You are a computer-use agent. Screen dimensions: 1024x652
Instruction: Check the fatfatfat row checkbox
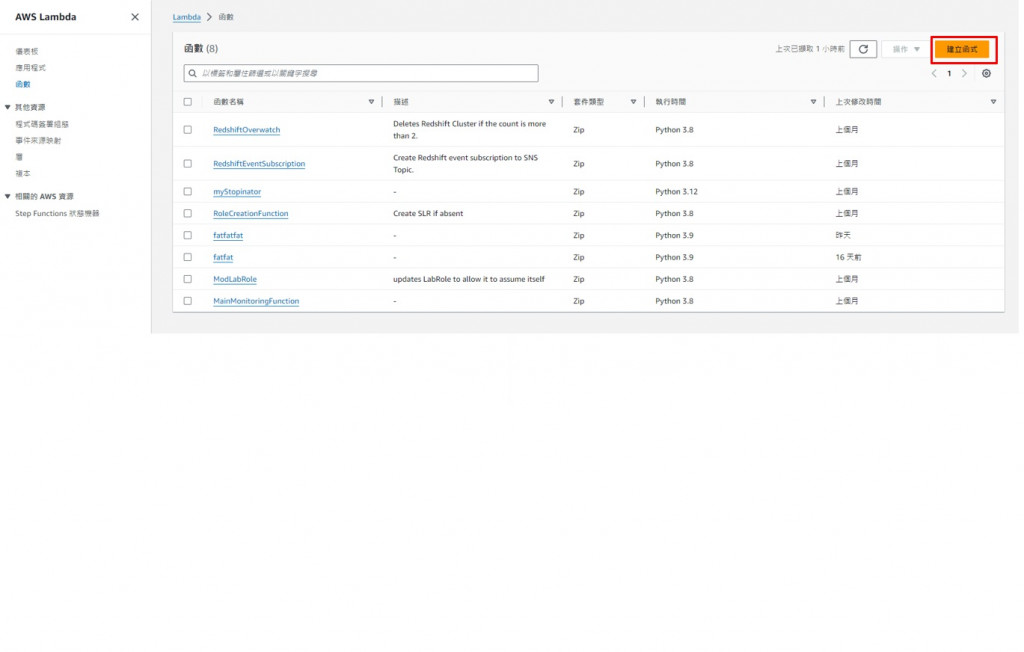click(187, 235)
